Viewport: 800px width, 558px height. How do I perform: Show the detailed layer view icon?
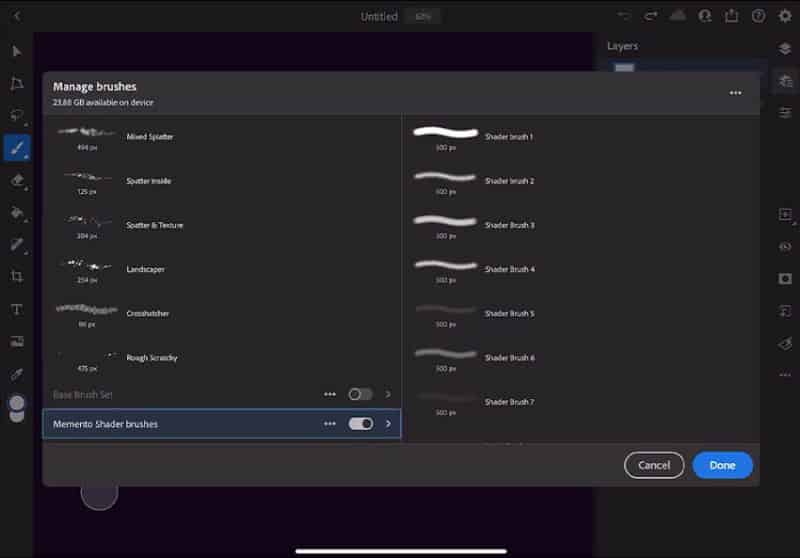coord(785,81)
